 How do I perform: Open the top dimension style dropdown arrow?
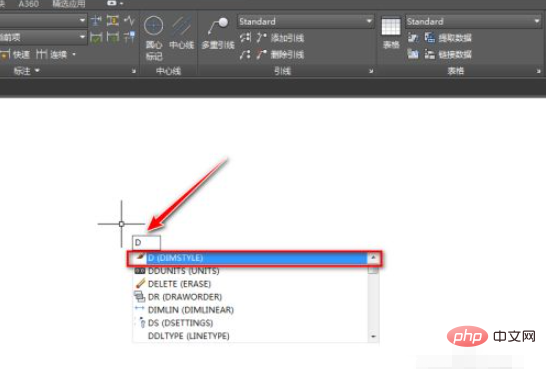82,21
